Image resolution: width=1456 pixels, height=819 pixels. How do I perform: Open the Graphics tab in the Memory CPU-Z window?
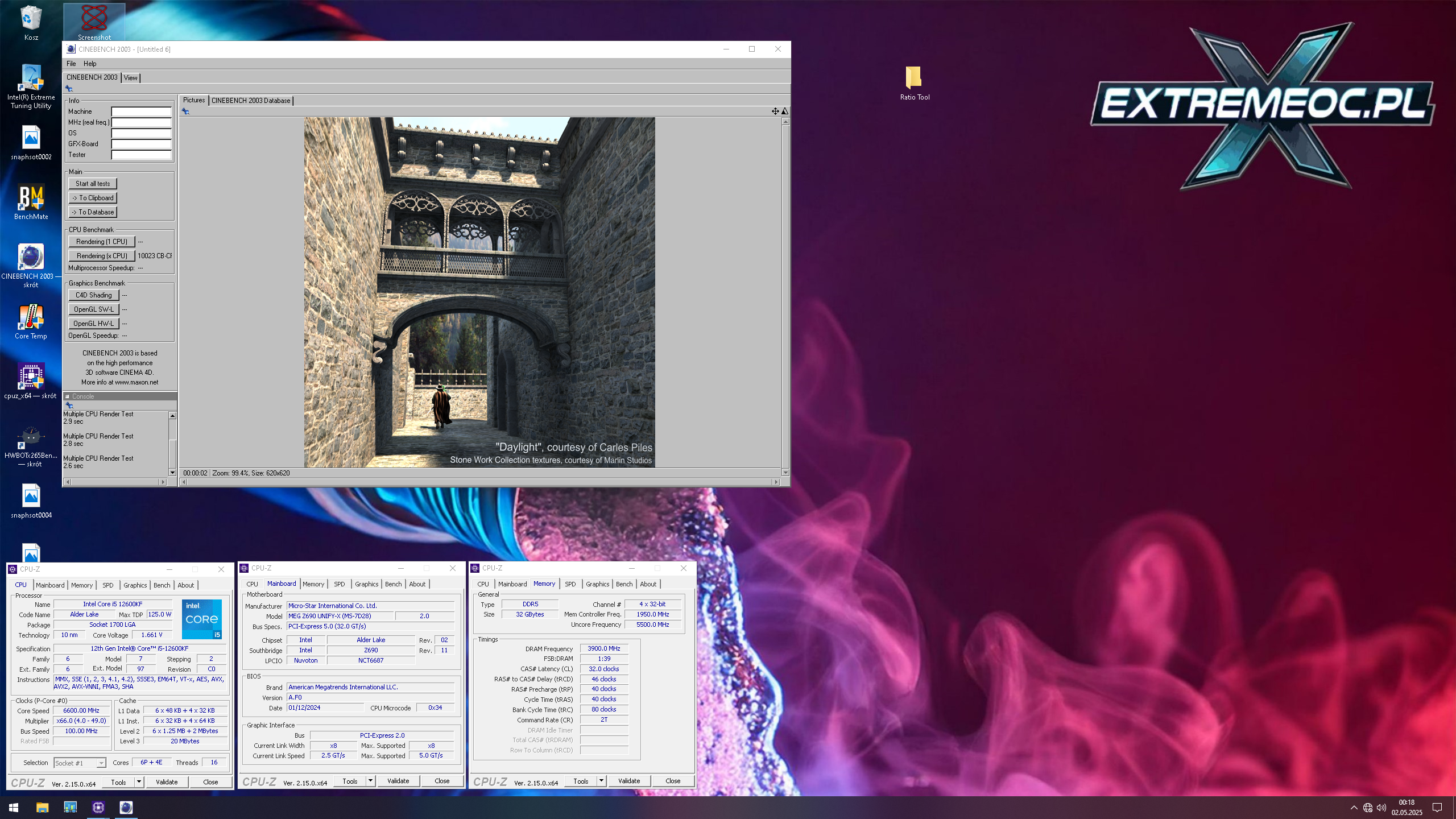pyautogui.click(x=597, y=584)
